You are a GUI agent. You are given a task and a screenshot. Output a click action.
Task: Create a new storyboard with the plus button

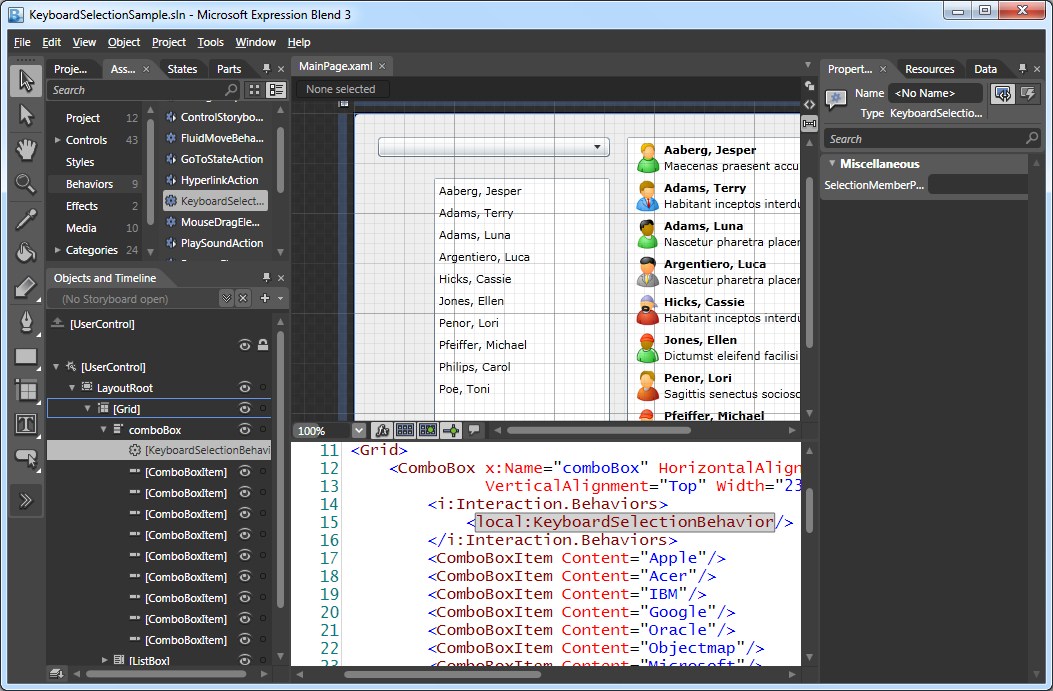[264, 298]
